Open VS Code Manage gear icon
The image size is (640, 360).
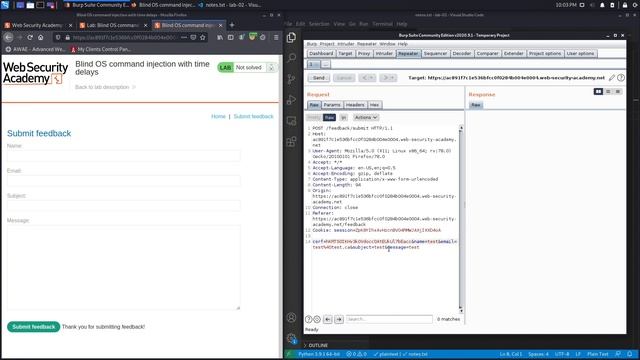[291, 338]
